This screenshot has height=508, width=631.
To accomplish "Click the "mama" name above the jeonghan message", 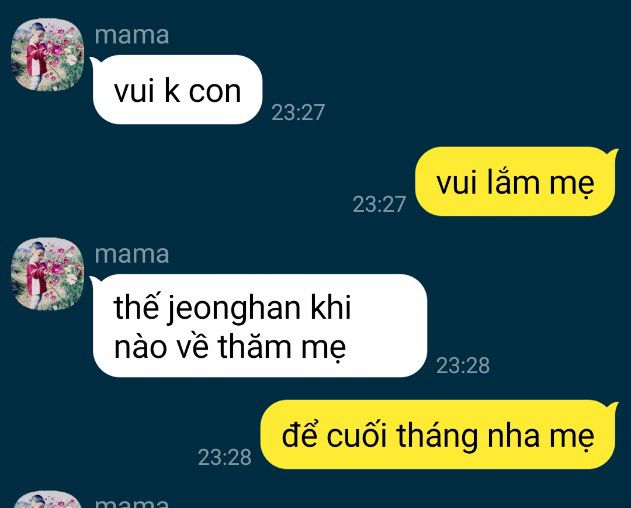I will 132,255.
